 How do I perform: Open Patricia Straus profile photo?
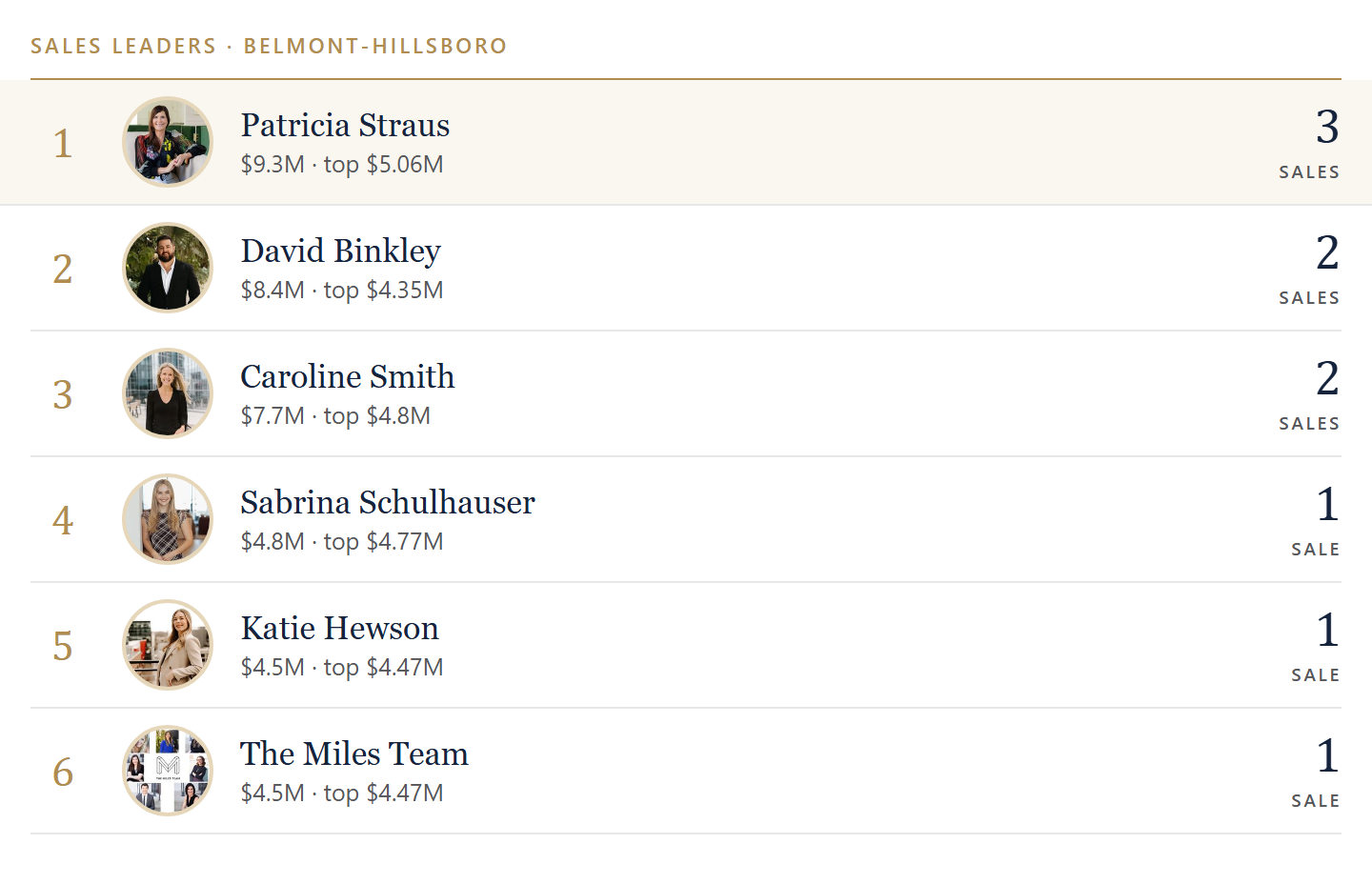(x=168, y=142)
